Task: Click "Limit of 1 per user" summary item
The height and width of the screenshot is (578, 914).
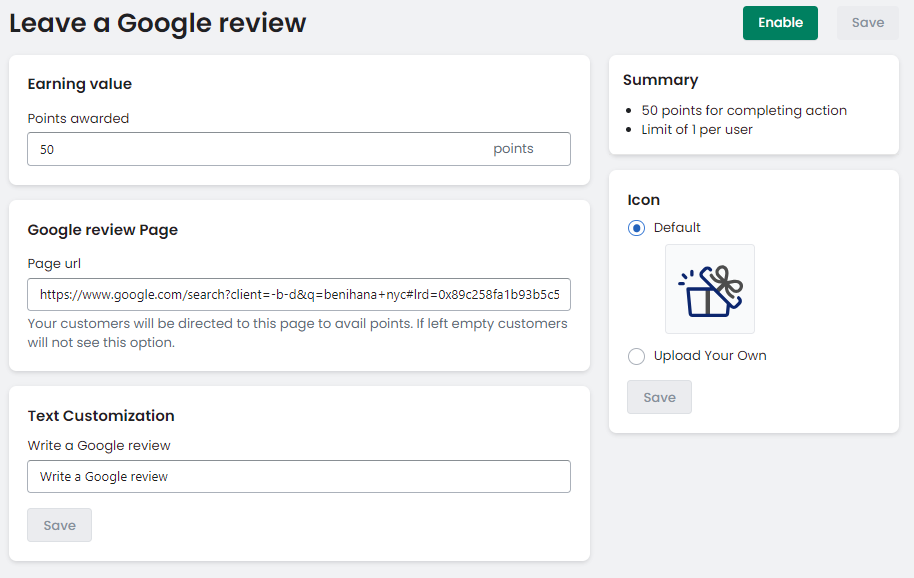Action: 697,130
